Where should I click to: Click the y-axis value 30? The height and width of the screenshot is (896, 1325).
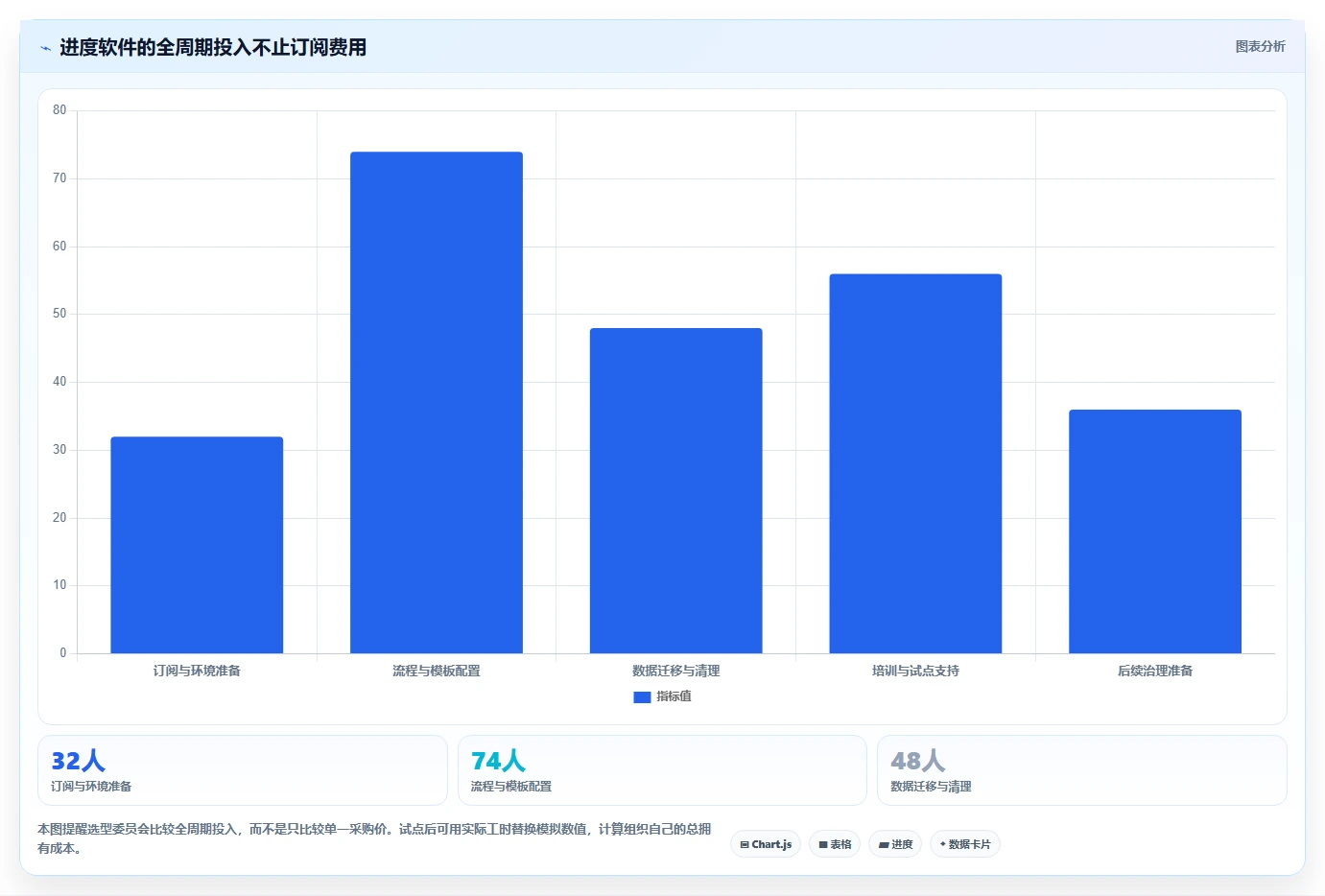[59, 450]
